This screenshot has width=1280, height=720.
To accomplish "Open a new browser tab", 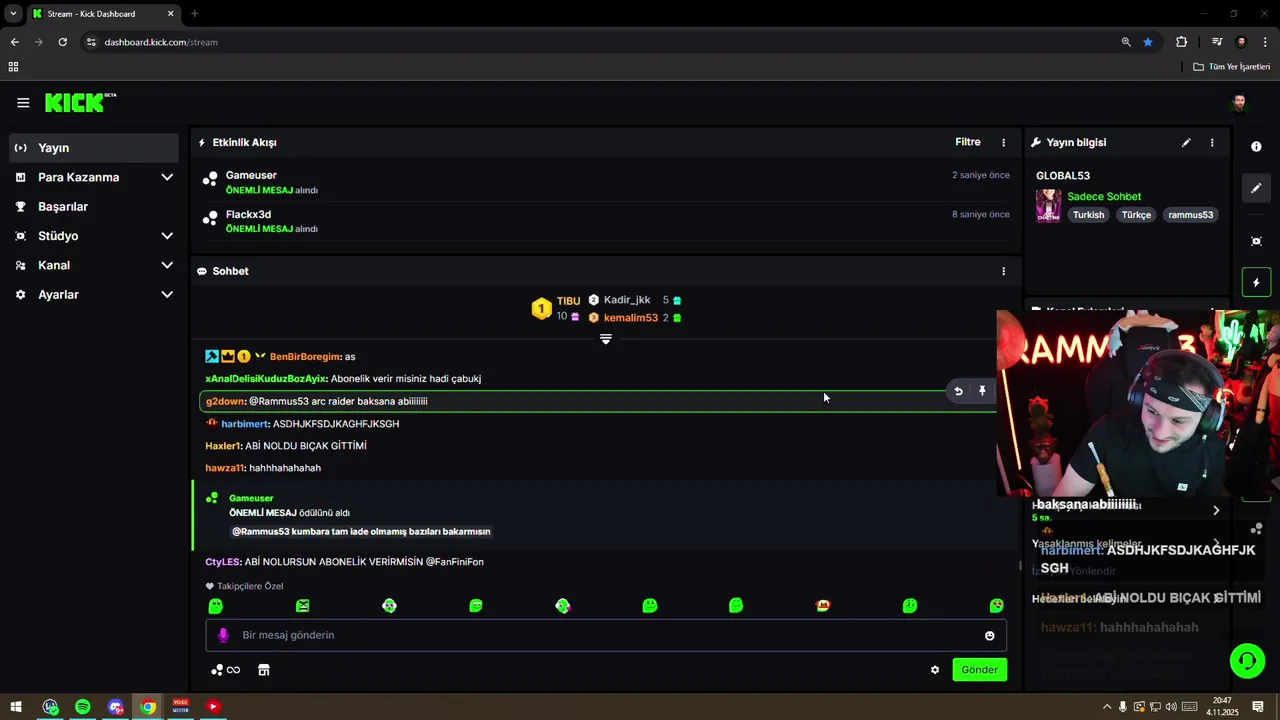I will pyautogui.click(x=194, y=14).
